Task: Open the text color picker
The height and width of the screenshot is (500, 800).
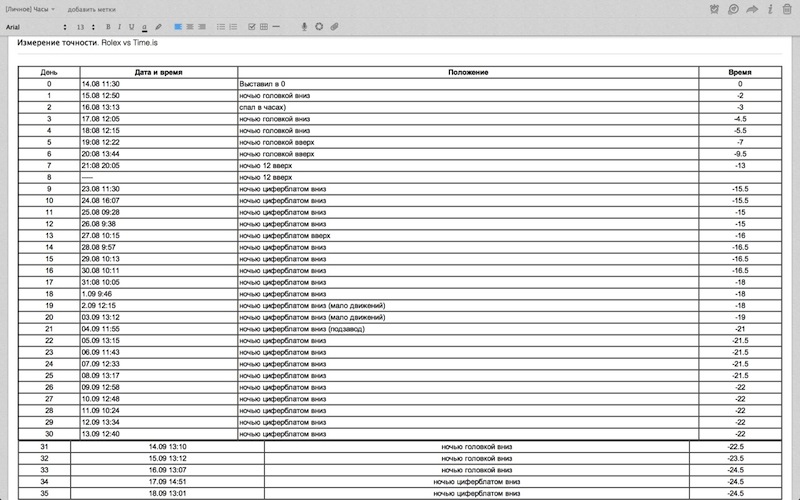Action: click(x=145, y=26)
